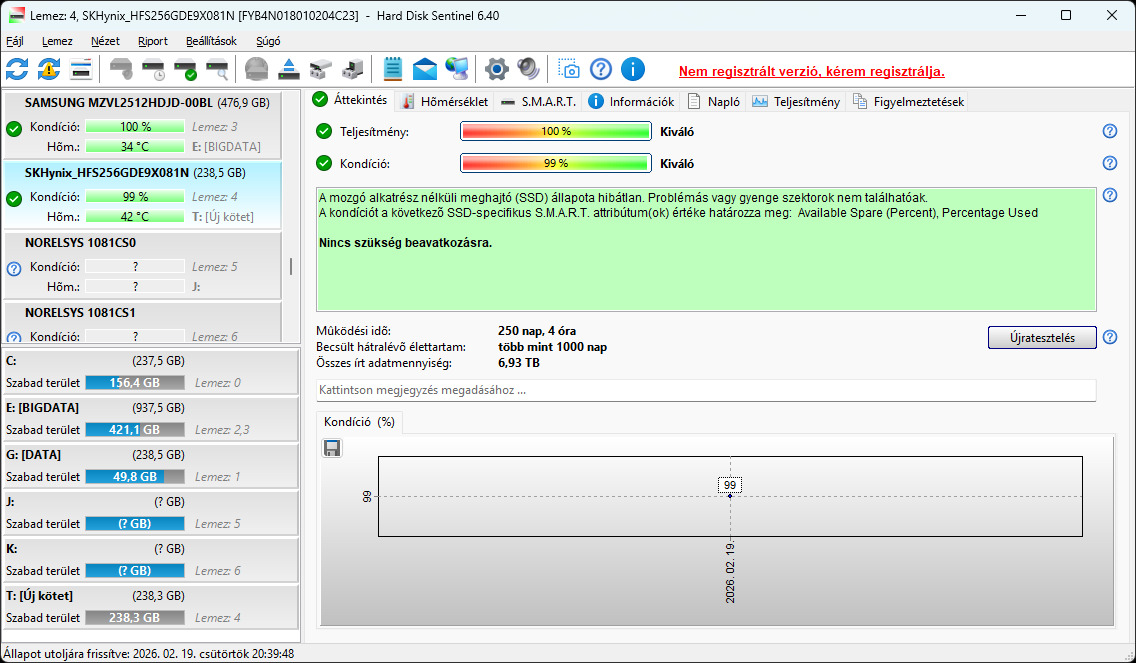
Task: Open the Súgó menu
Action: (x=268, y=41)
